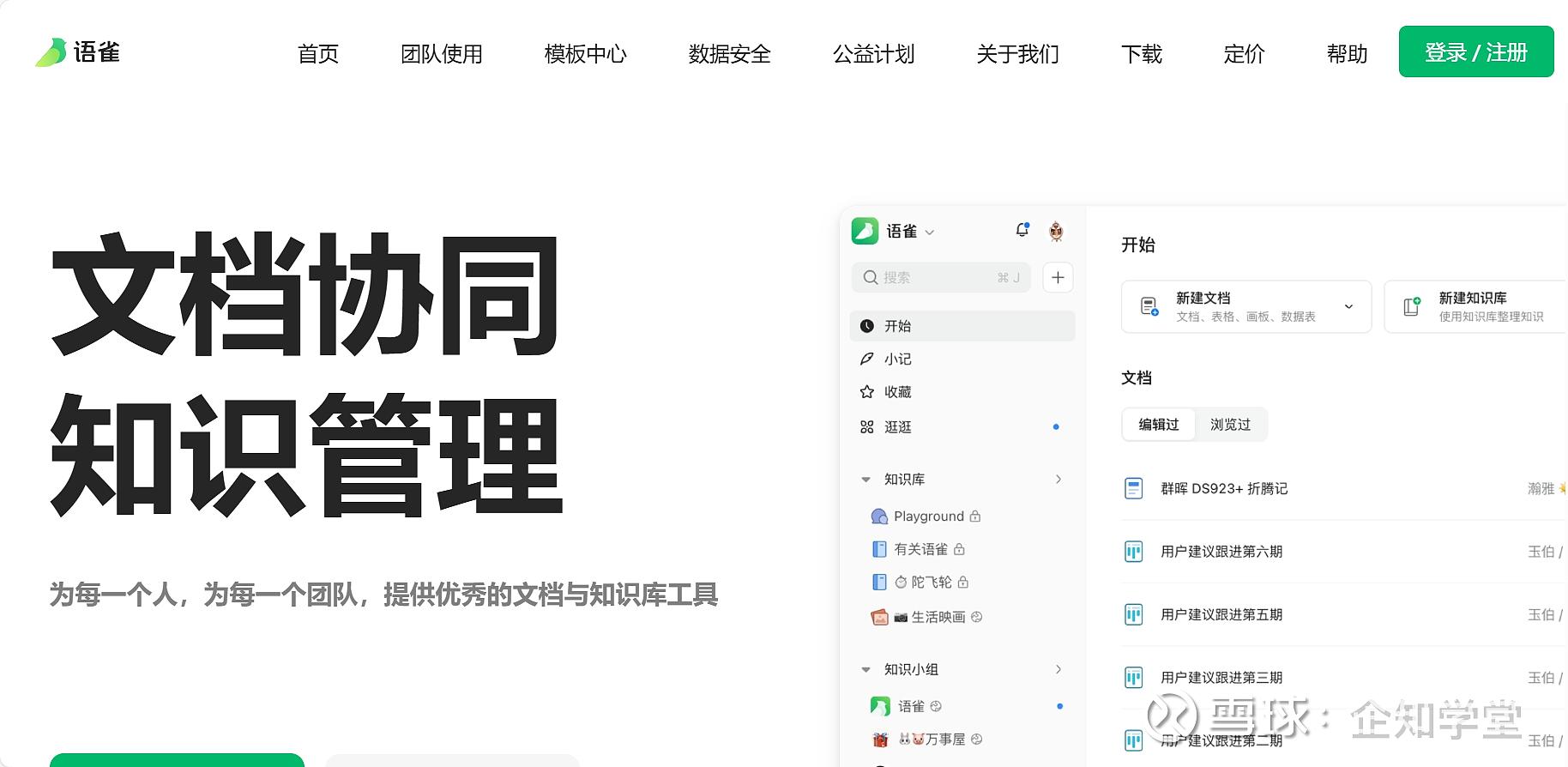Click the board icon beside 用户建议跟进第三期
Image resolution: width=1568 pixels, height=767 pixels.
click(1134, 678)
